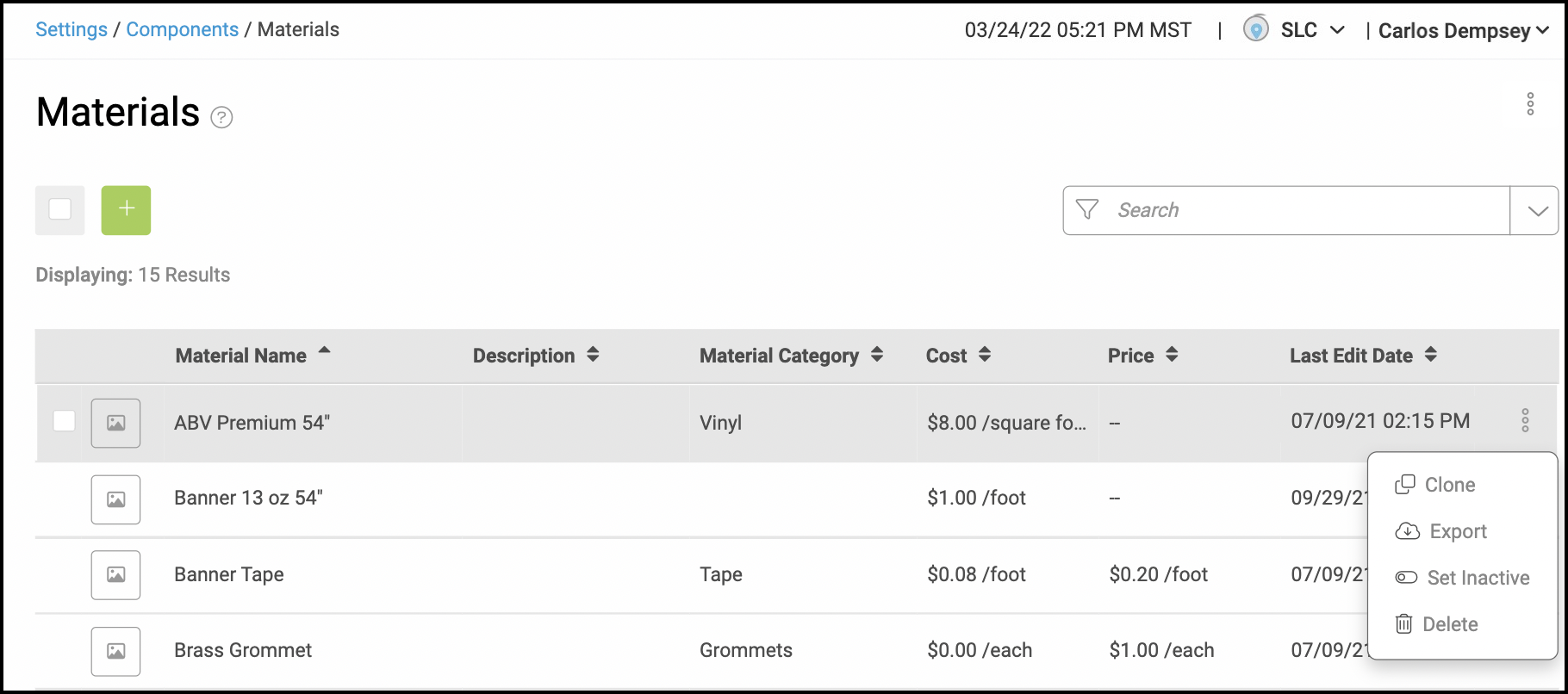This screenshot has height=694, width=1568.
Task: Toggle the select-all materials checkbox
Action: (60, 209)
